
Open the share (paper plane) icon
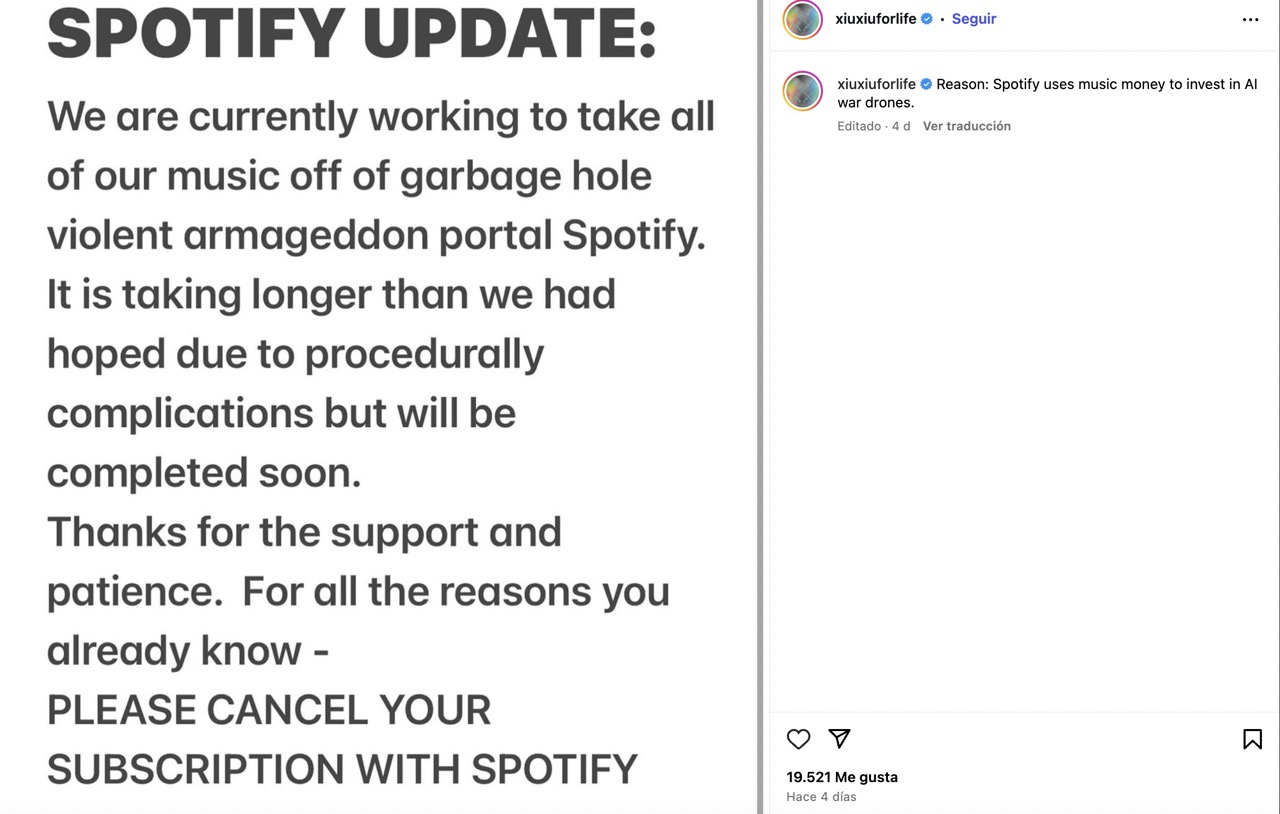[840, 739]
